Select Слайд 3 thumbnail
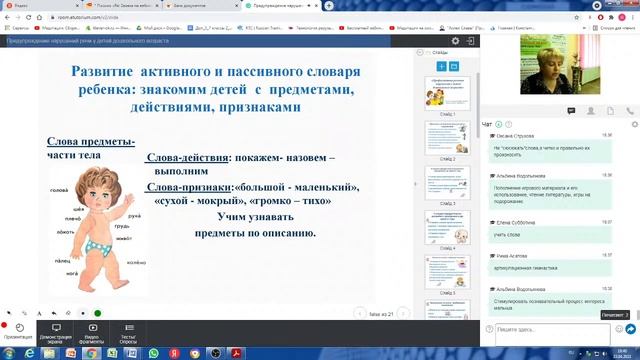640x360 pixels. 447,182
